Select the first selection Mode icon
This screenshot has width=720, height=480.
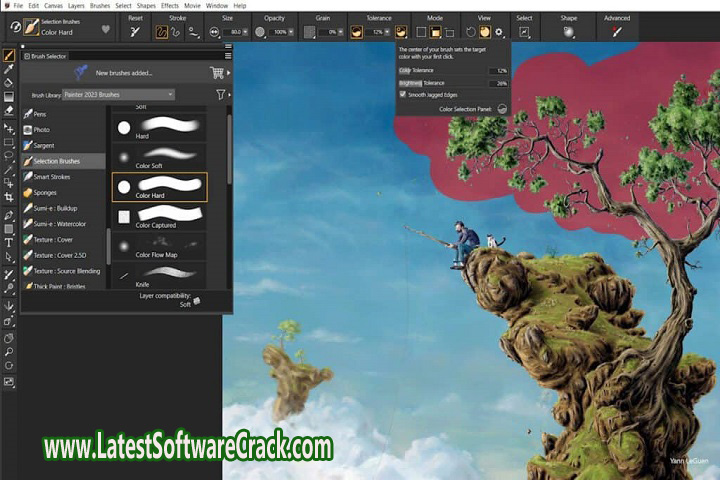coord(421,32)
